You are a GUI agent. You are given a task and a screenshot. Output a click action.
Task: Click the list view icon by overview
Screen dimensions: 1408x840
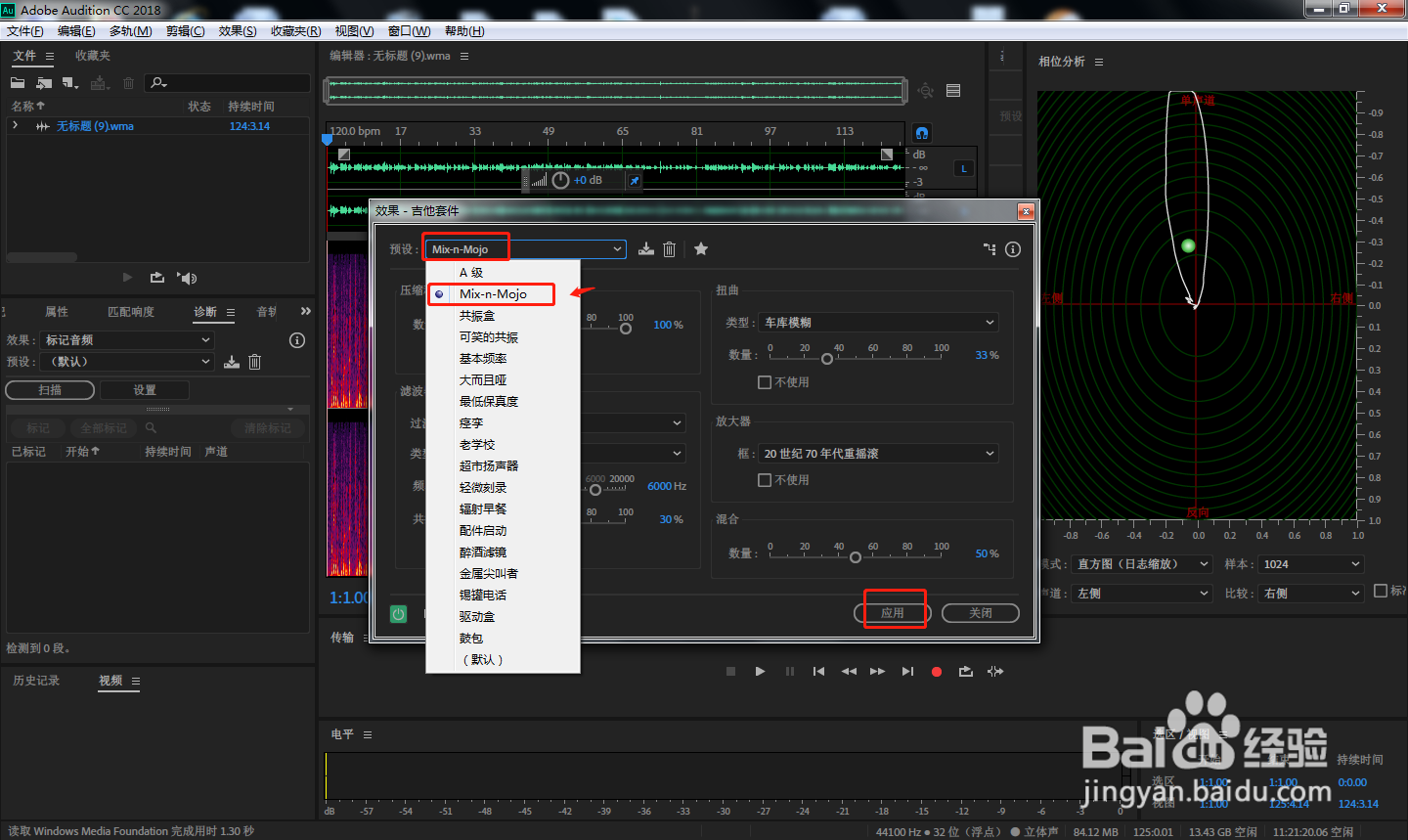click(x=953, y=91)
